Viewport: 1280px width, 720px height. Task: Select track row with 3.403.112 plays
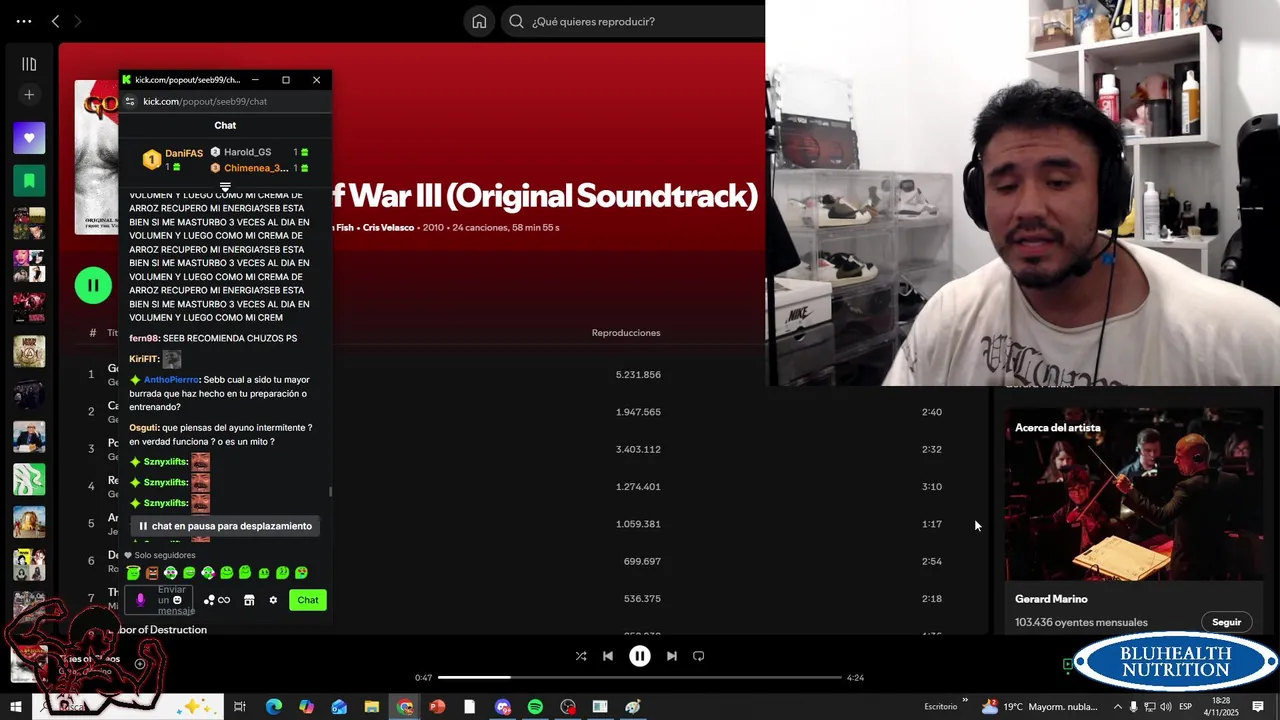(522, 449)
